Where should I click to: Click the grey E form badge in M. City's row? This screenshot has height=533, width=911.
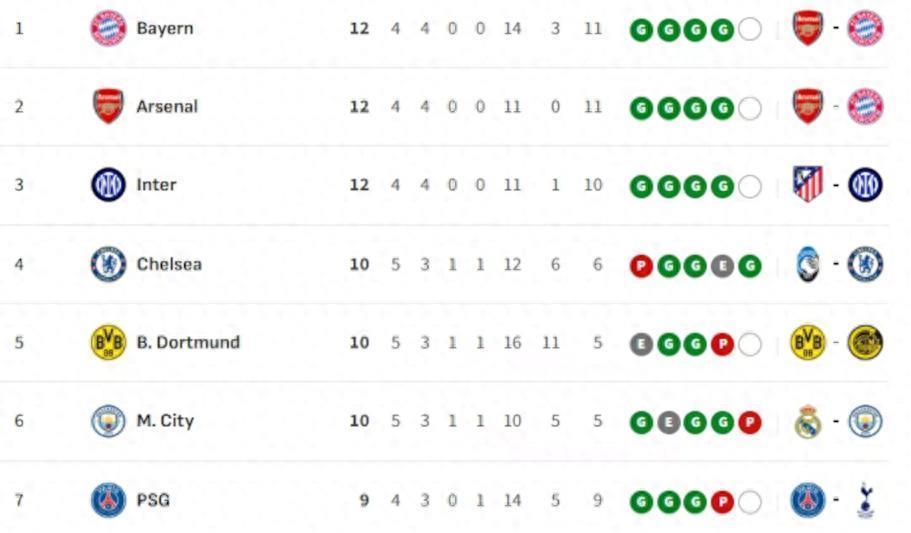pos(668,423)
